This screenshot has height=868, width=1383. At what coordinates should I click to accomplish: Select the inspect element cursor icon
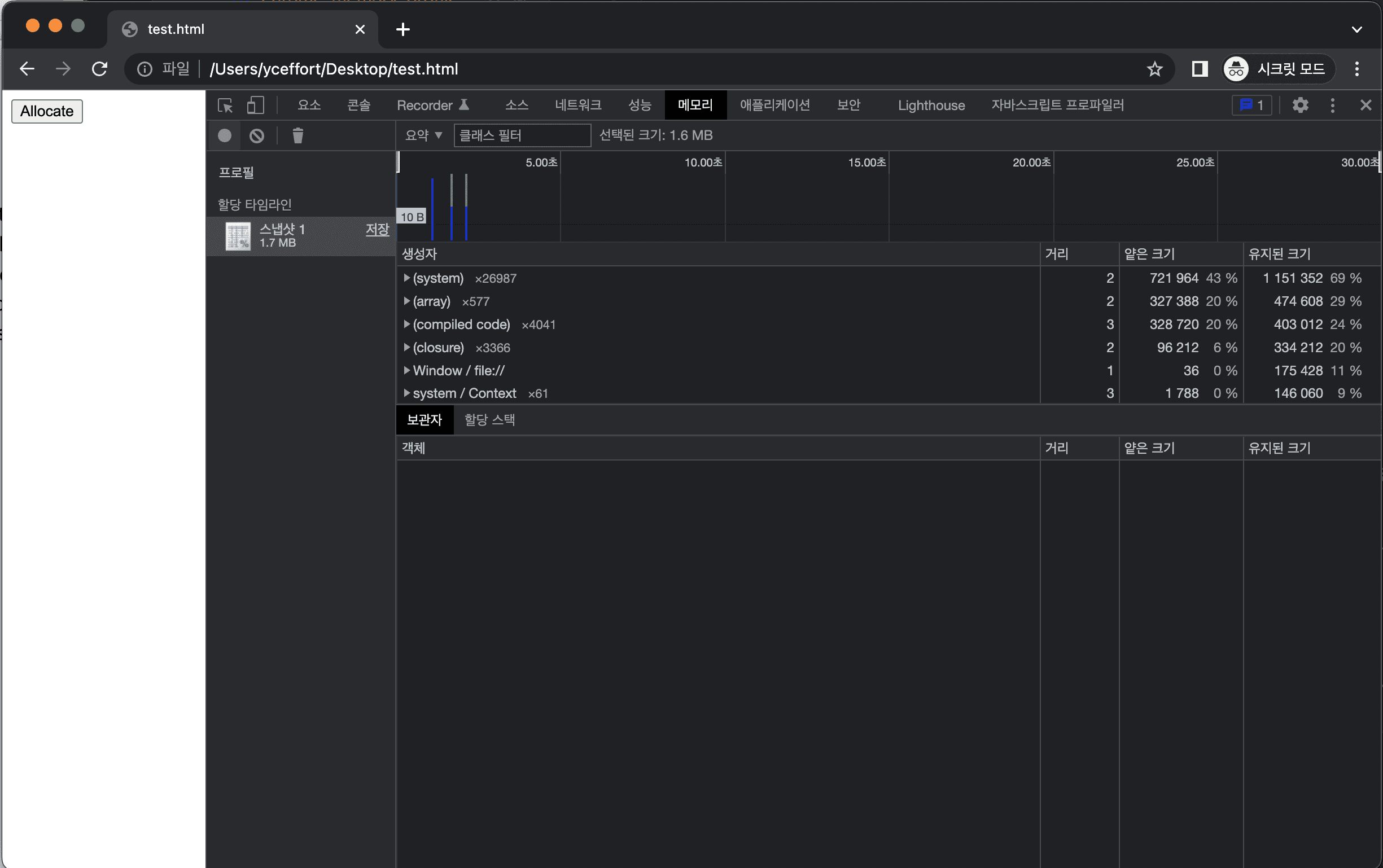[x=226, y=105]
